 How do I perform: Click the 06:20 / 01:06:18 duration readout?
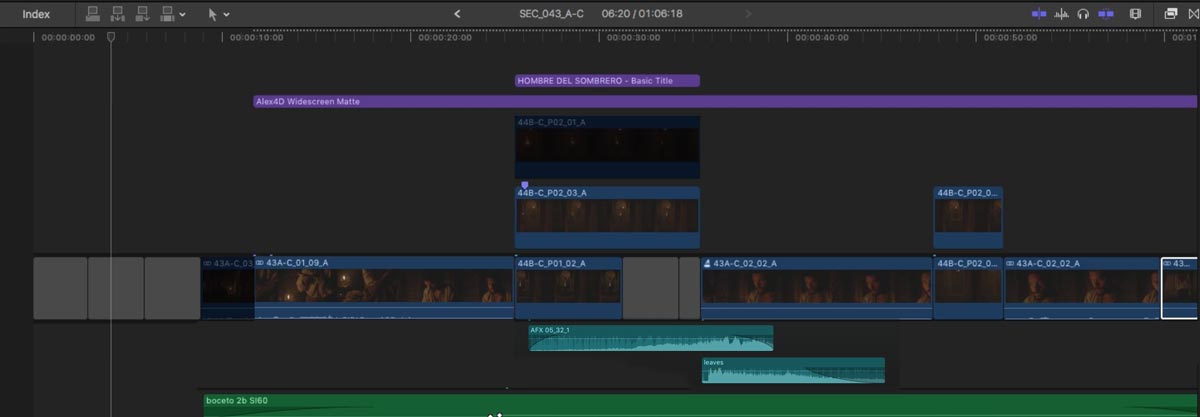click(642, 14)
